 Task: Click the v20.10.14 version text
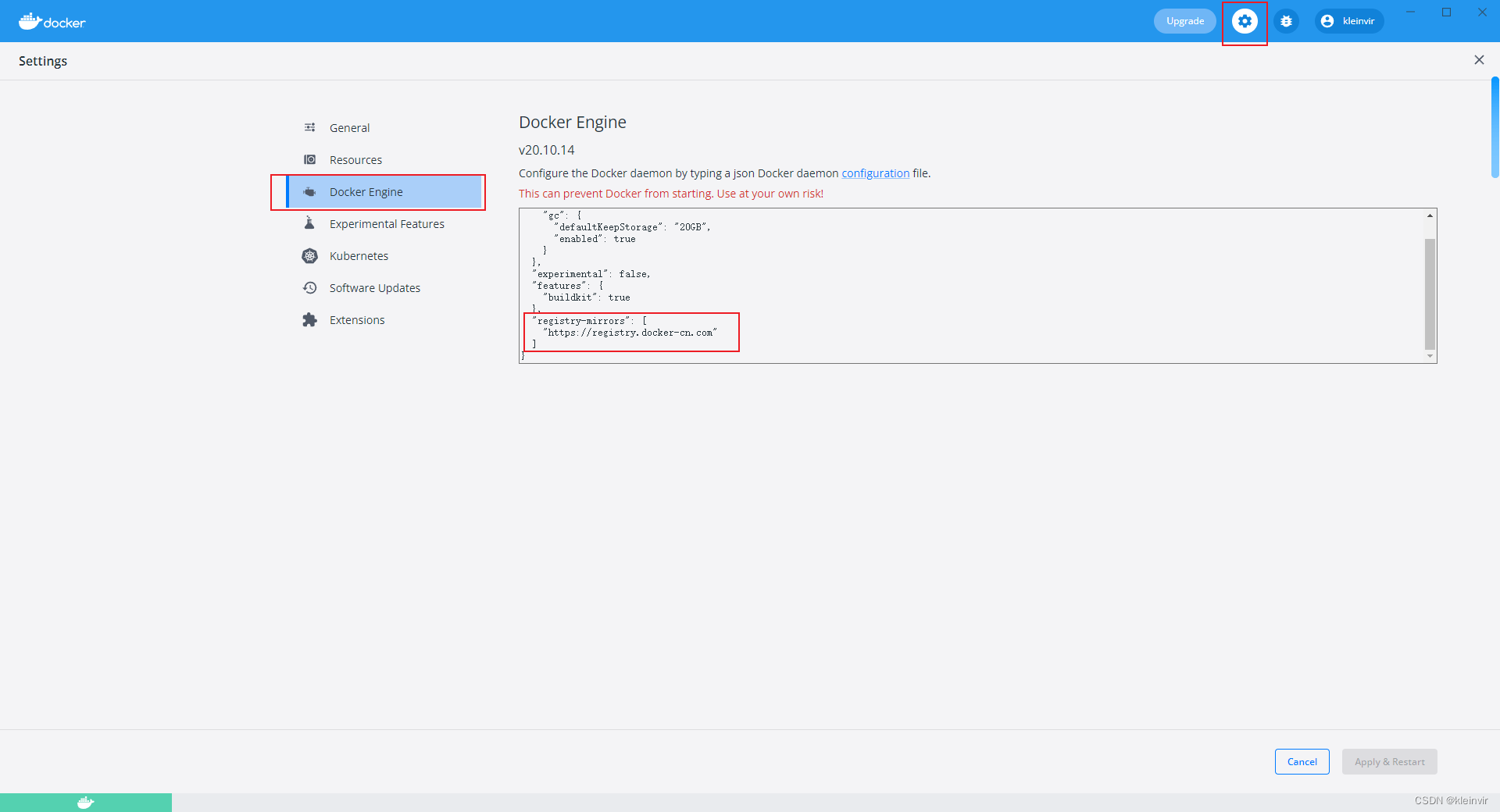[x=546, y=150]
